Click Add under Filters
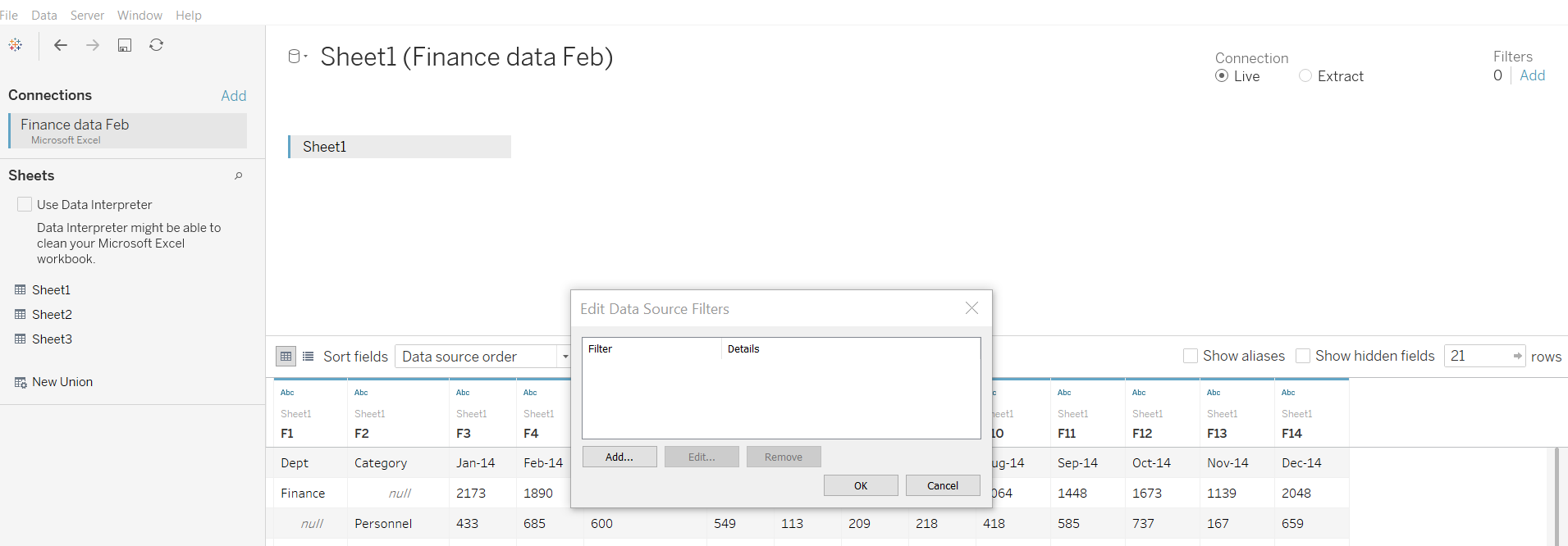1568x546 pixels. [x=1533, y=75]
